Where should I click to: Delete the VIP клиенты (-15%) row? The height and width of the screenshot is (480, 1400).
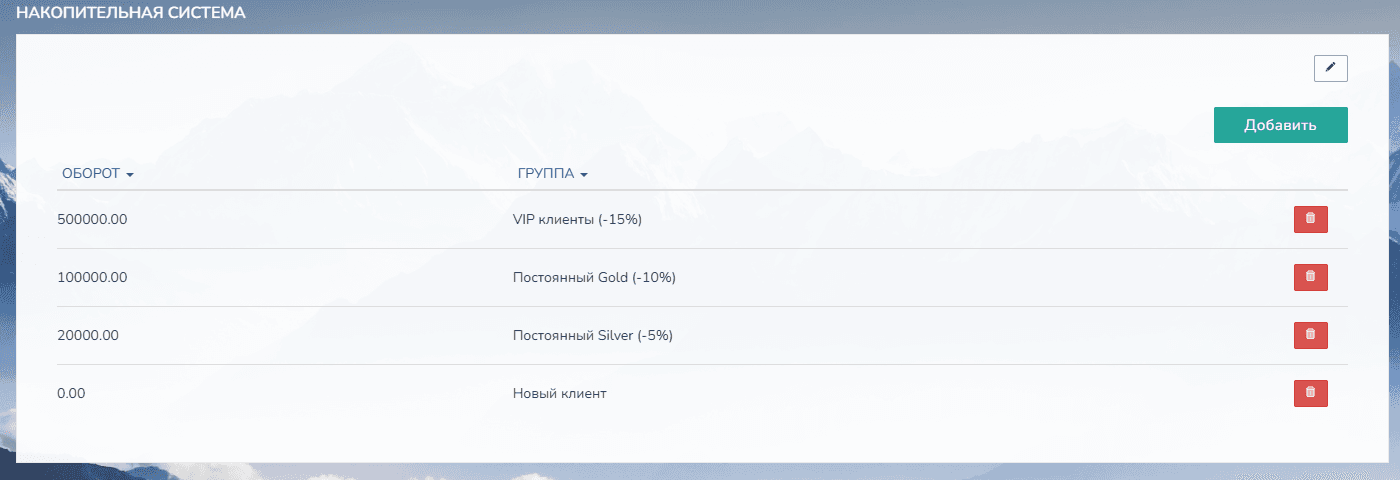(1310, 219)
